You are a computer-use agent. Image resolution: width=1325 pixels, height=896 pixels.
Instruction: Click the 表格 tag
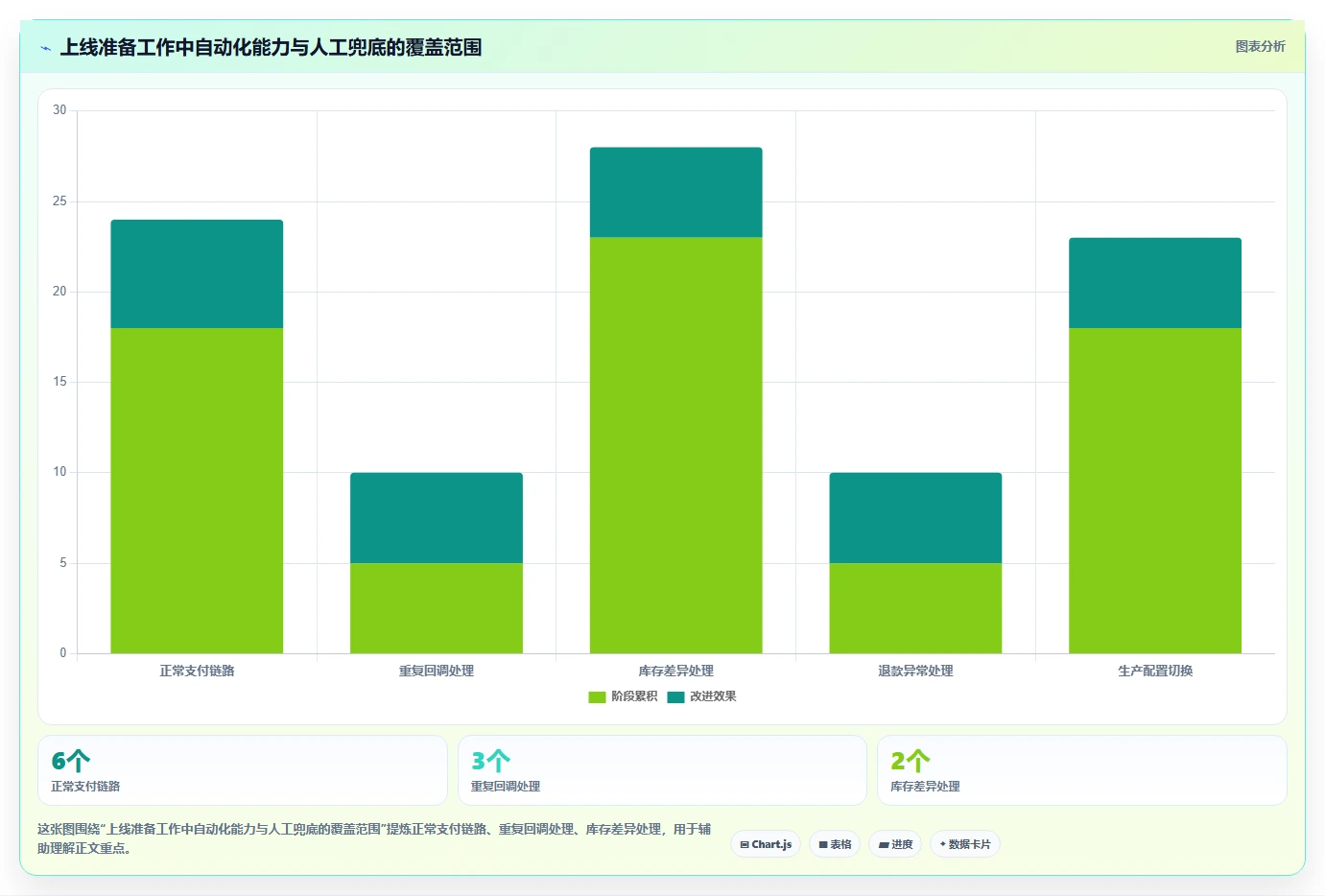point(835,844)
